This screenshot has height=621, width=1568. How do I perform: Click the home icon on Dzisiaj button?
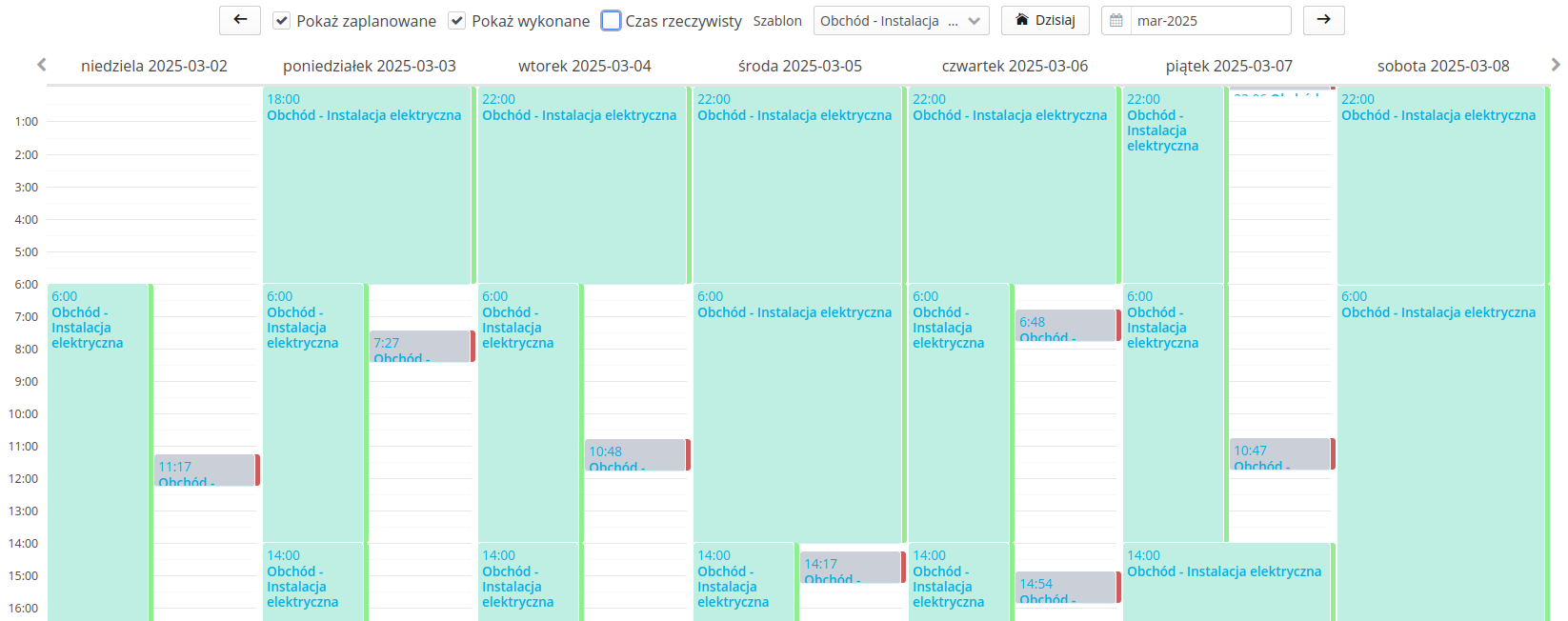(x=1022, y=20)
